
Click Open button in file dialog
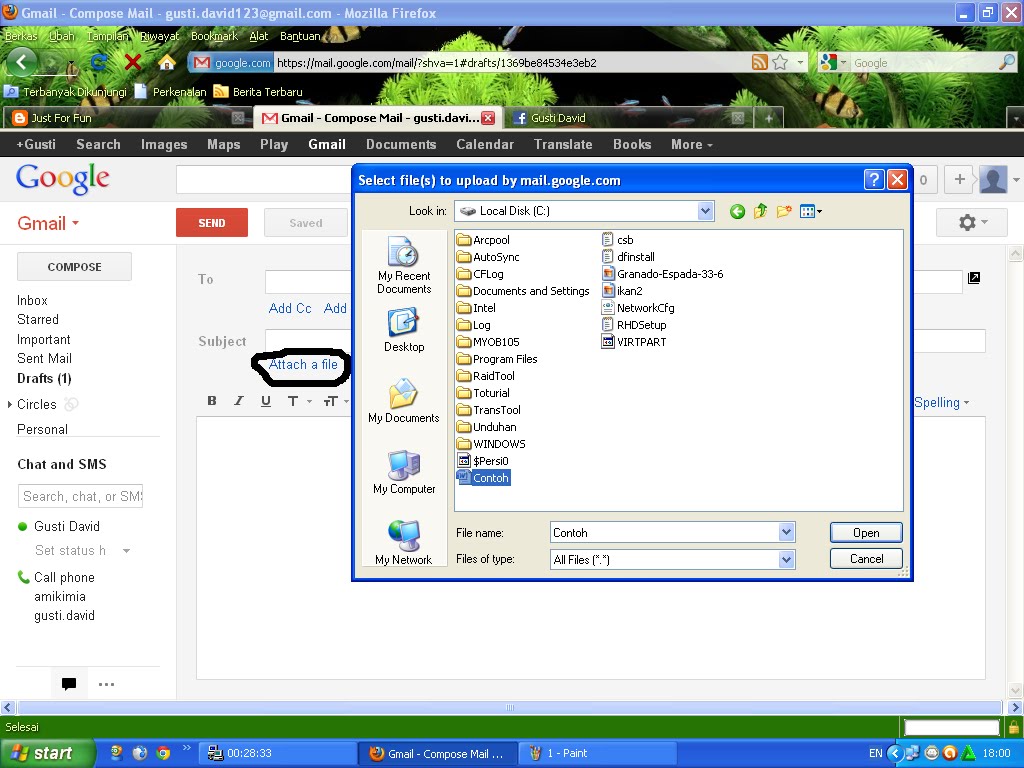pos(866,532)
